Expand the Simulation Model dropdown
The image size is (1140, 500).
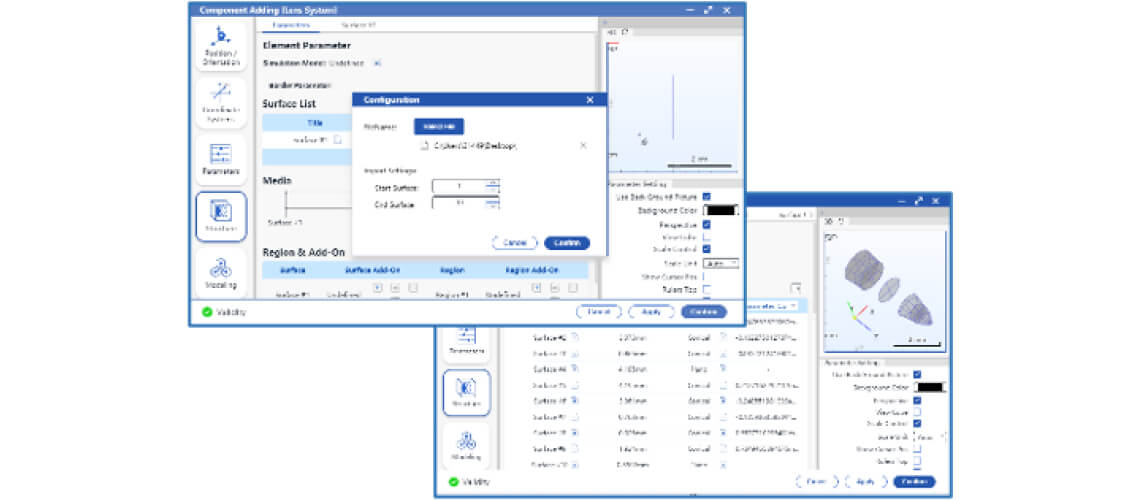(377, 63)
